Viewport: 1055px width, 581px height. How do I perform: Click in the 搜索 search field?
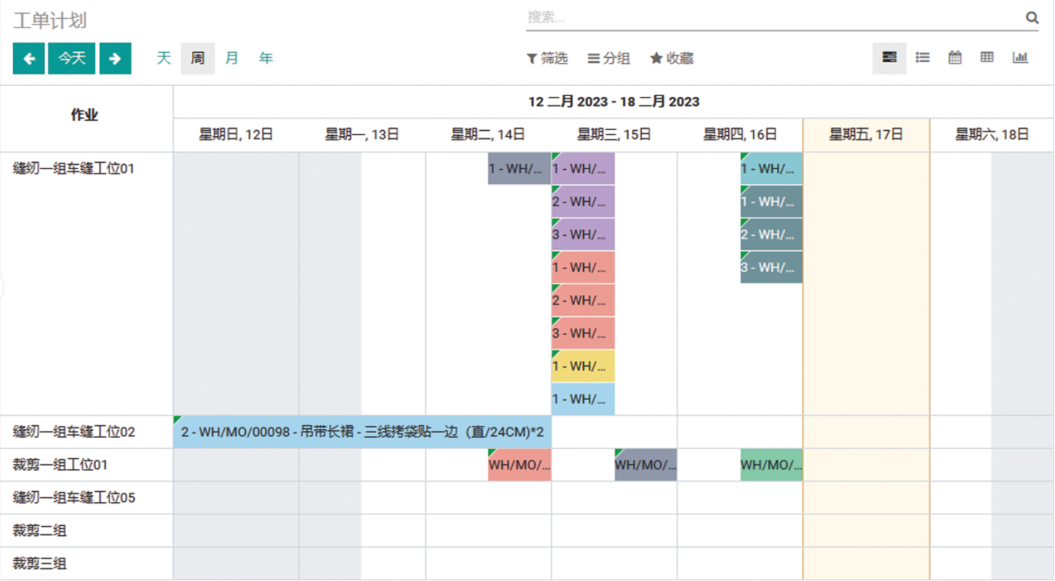tap(770, 18)
